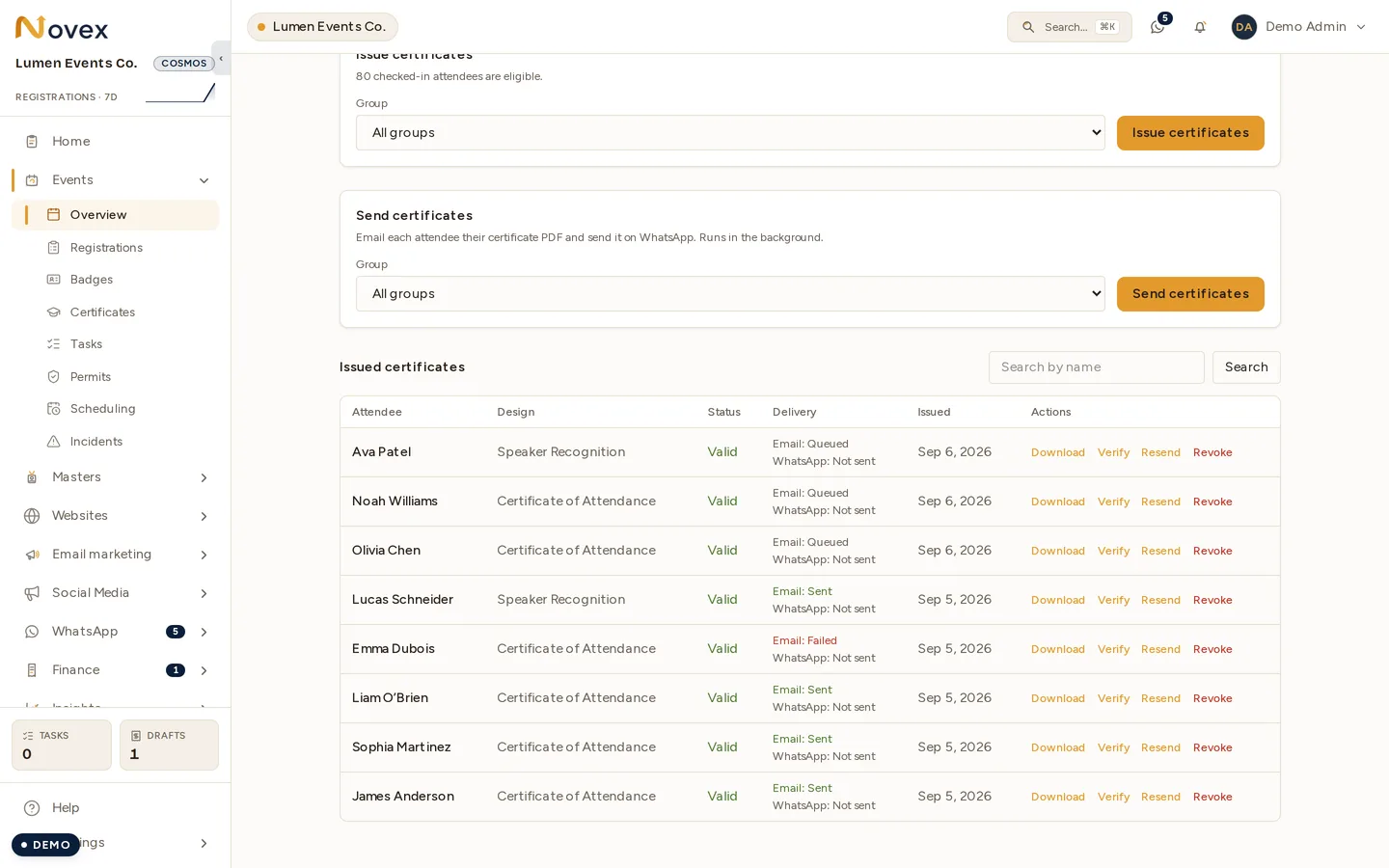1389x868 pixels.
Task: Click the Lumen Events Co. workspace pill
Action: tap(322, 27)
